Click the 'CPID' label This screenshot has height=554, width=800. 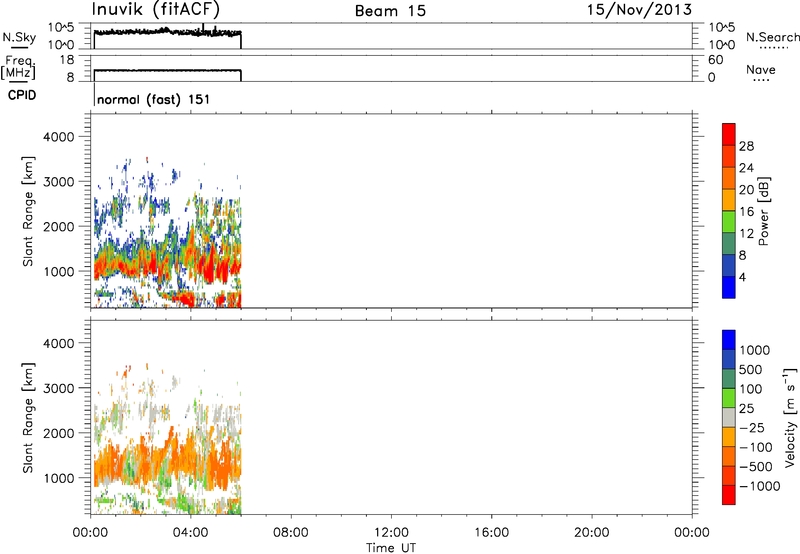click(22, 95)
